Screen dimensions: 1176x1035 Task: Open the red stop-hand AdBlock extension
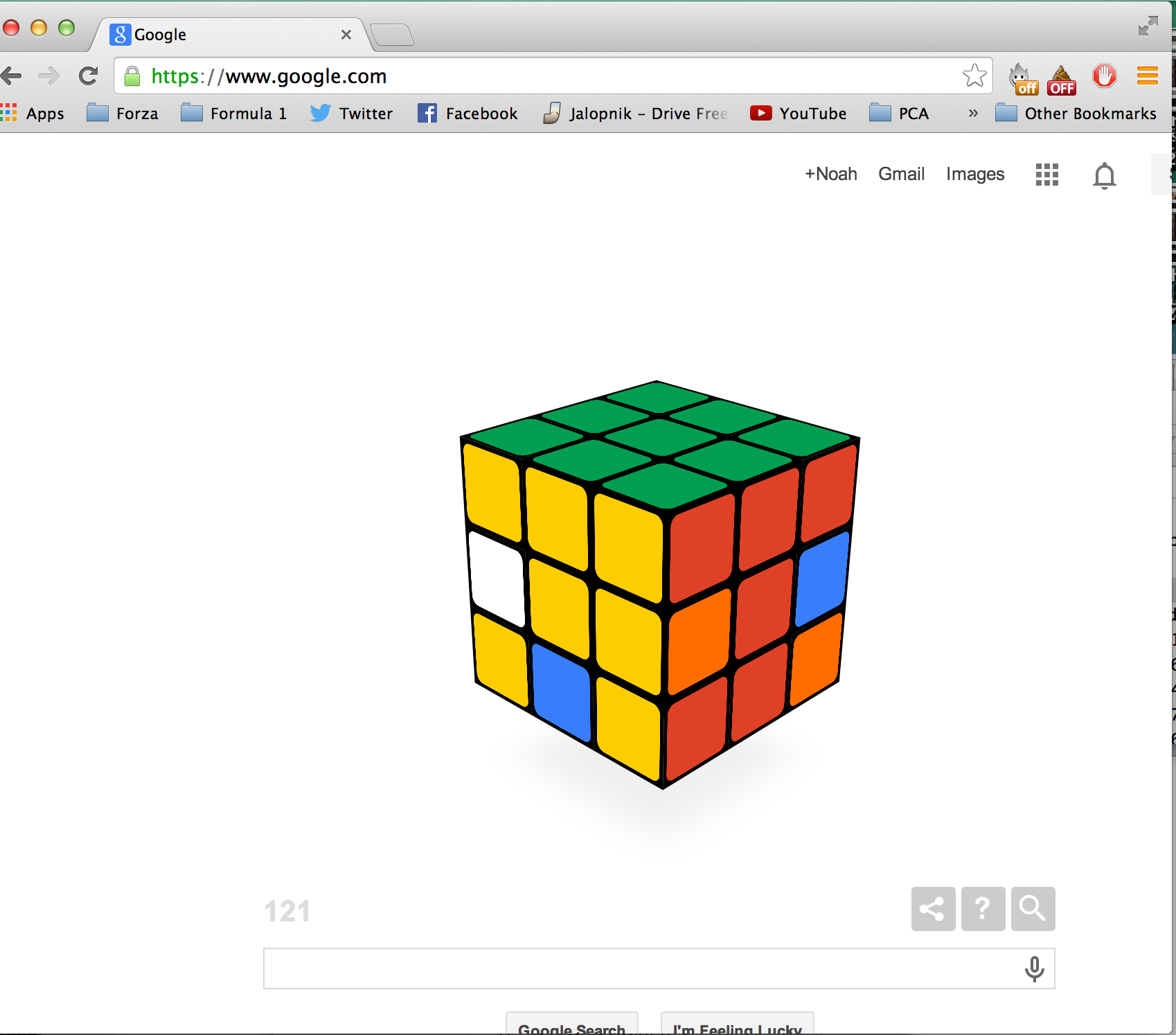point(1105,76)
